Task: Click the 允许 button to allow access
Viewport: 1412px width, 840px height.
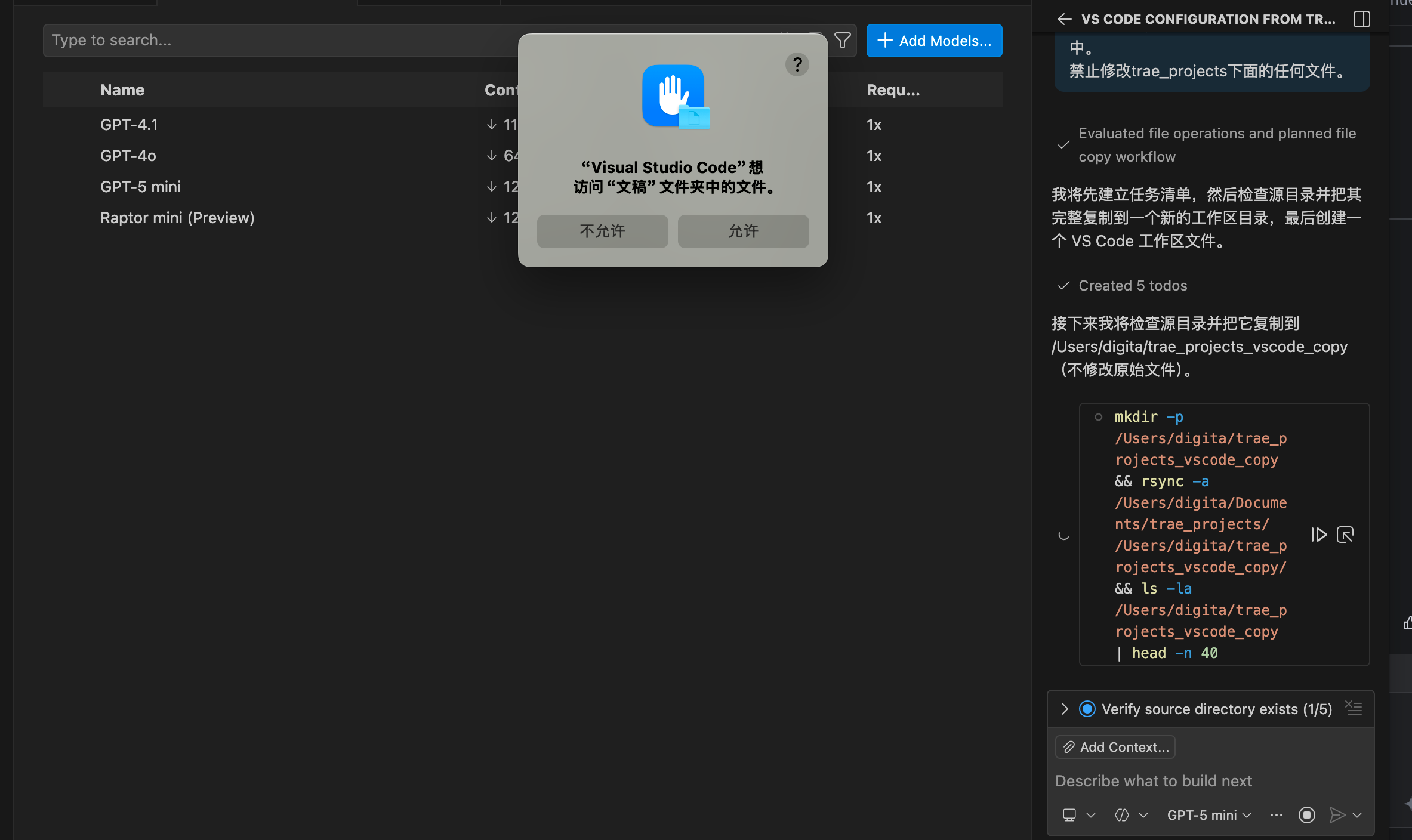Action: 743,231
